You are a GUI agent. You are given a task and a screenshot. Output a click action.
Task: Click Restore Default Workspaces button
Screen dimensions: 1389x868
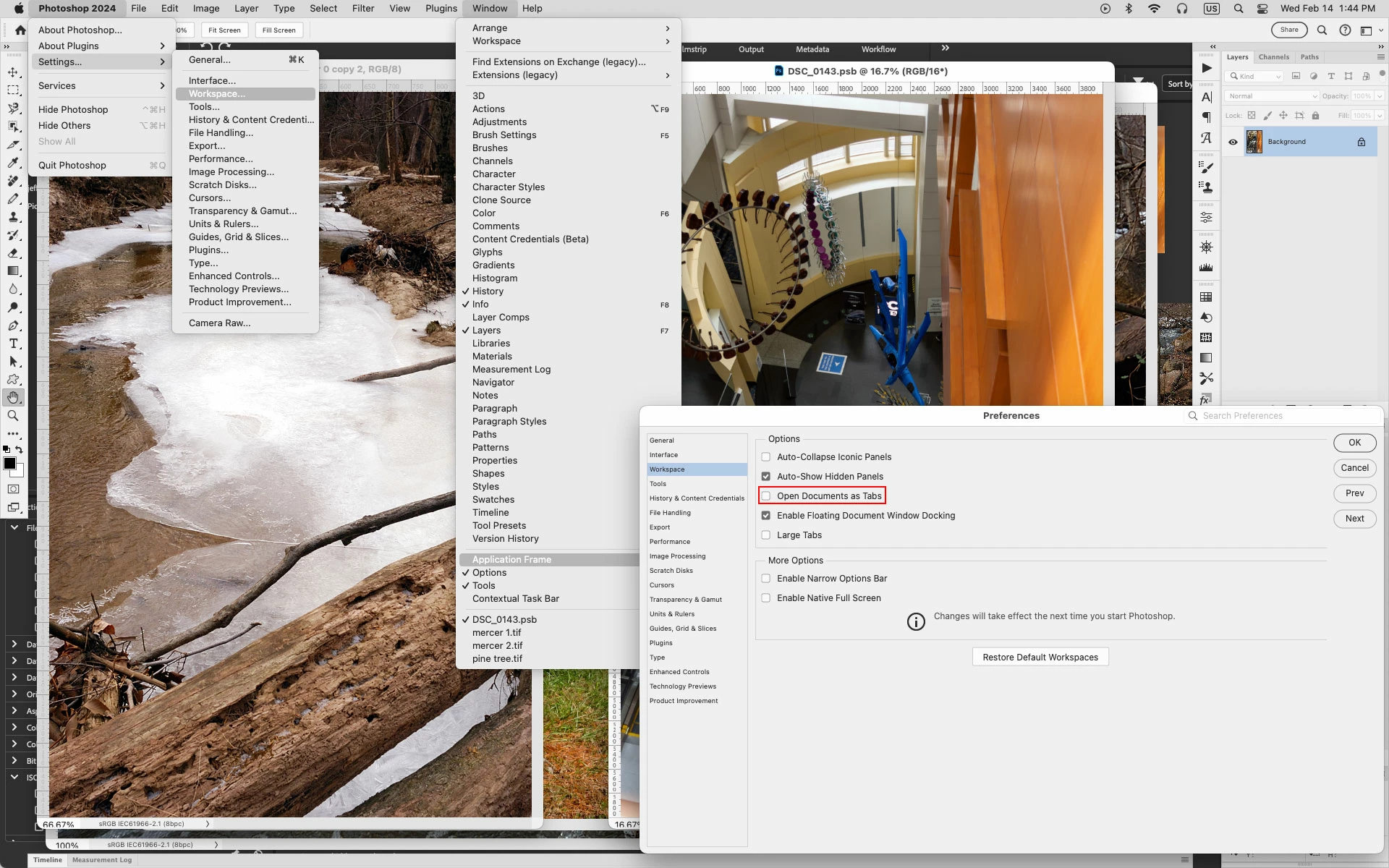pos(1040,658)
